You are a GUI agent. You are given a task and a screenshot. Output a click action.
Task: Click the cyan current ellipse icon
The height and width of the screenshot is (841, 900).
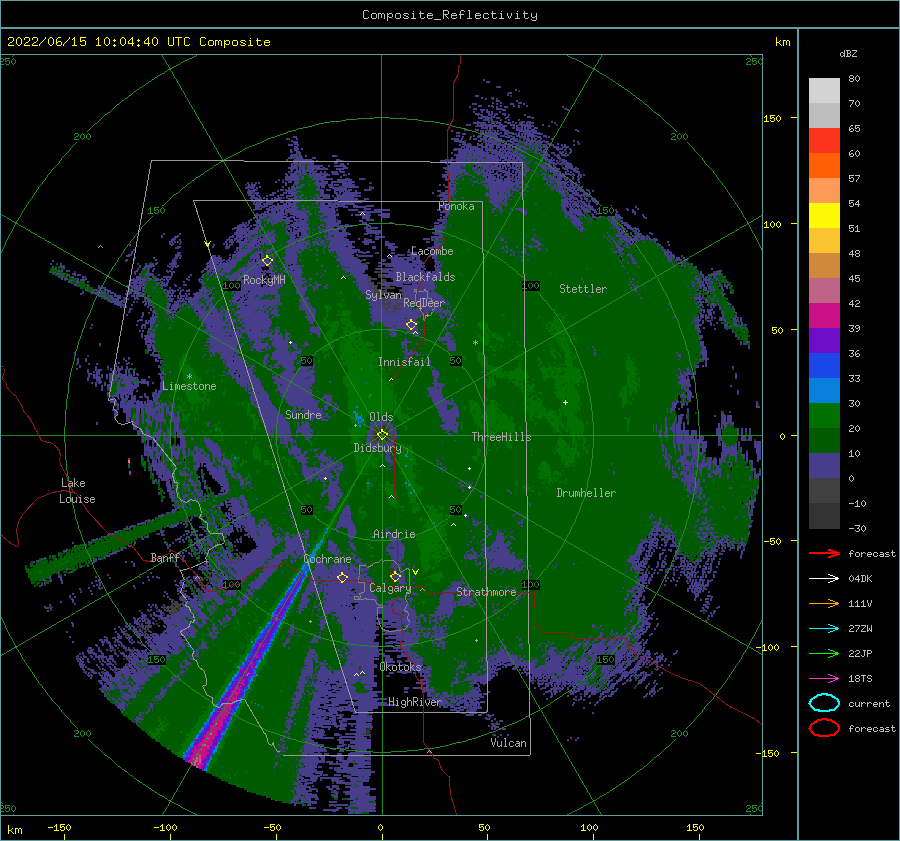pyautogui.click(x=824, y=703)
